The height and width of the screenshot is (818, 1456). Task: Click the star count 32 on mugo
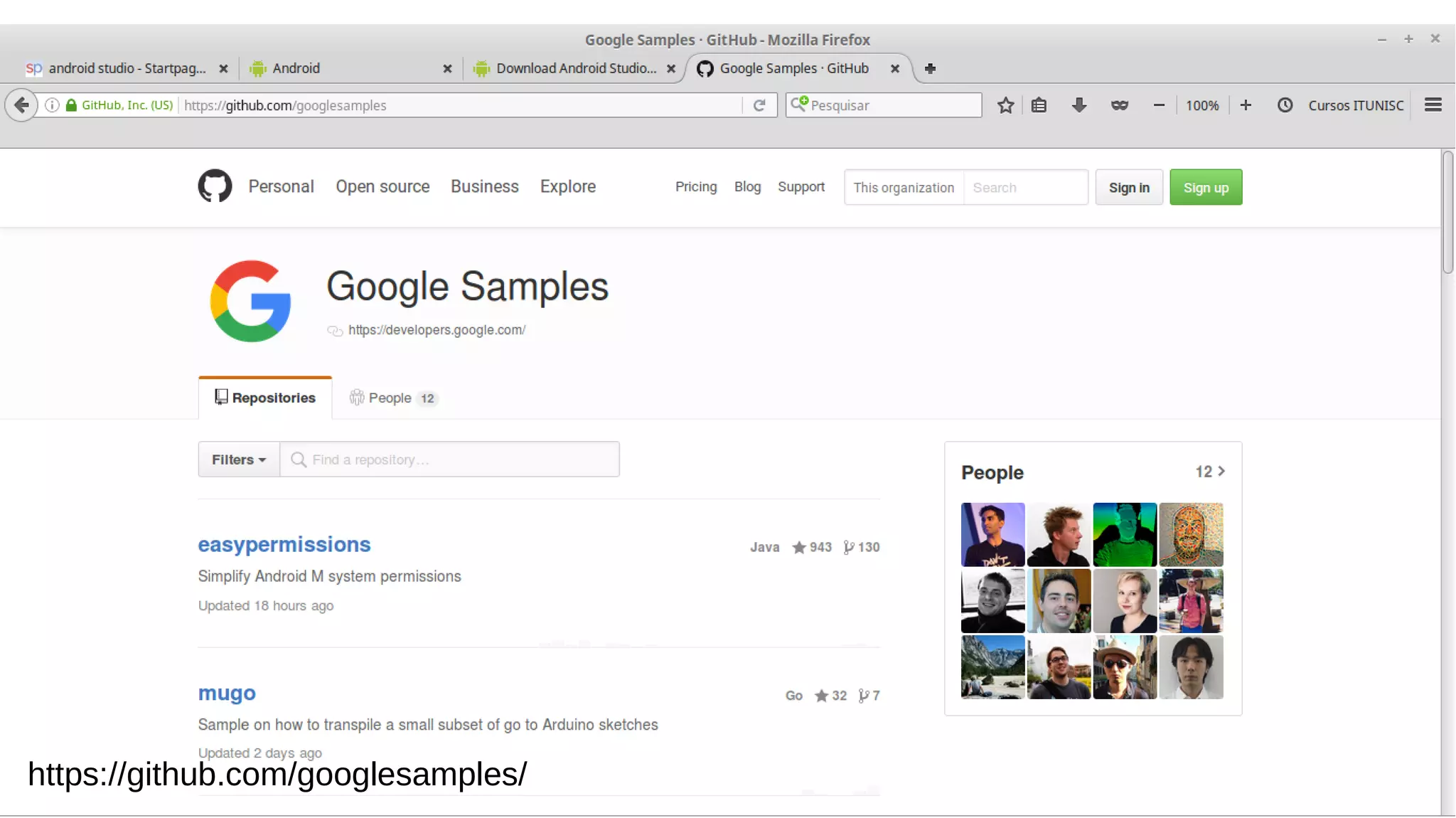[x=831, y=696]
